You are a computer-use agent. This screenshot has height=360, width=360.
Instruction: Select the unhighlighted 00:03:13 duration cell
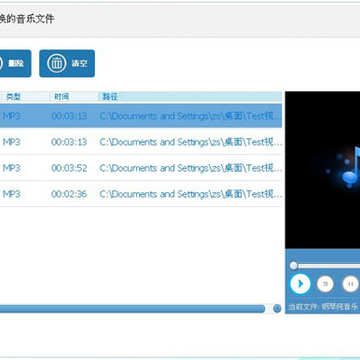(x=69, y=142)
